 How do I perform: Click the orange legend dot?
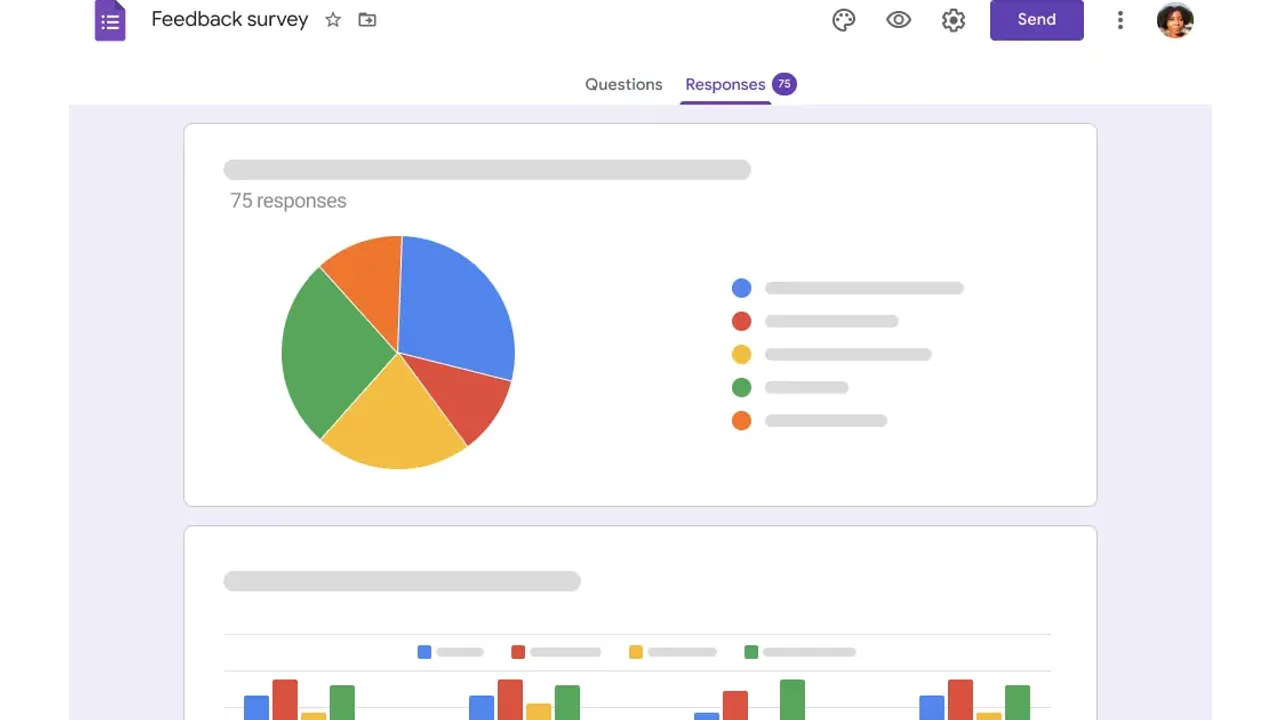741,421
